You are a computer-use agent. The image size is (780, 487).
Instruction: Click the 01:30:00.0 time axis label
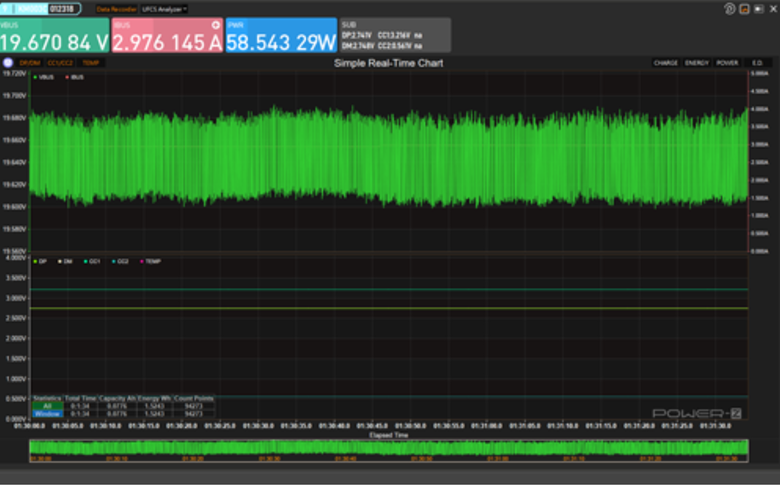click(x=29, y=426)
